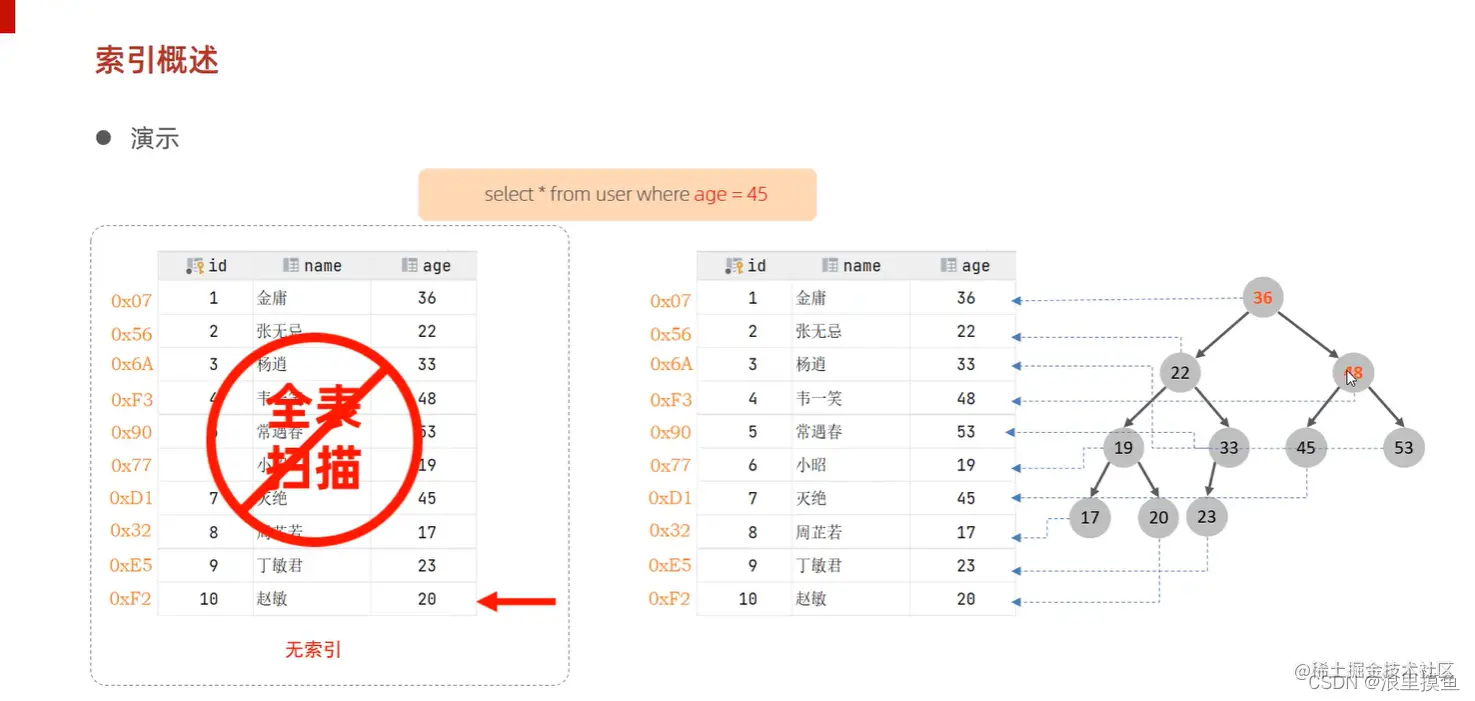Select tree node 48 under the cursor

1353,373
